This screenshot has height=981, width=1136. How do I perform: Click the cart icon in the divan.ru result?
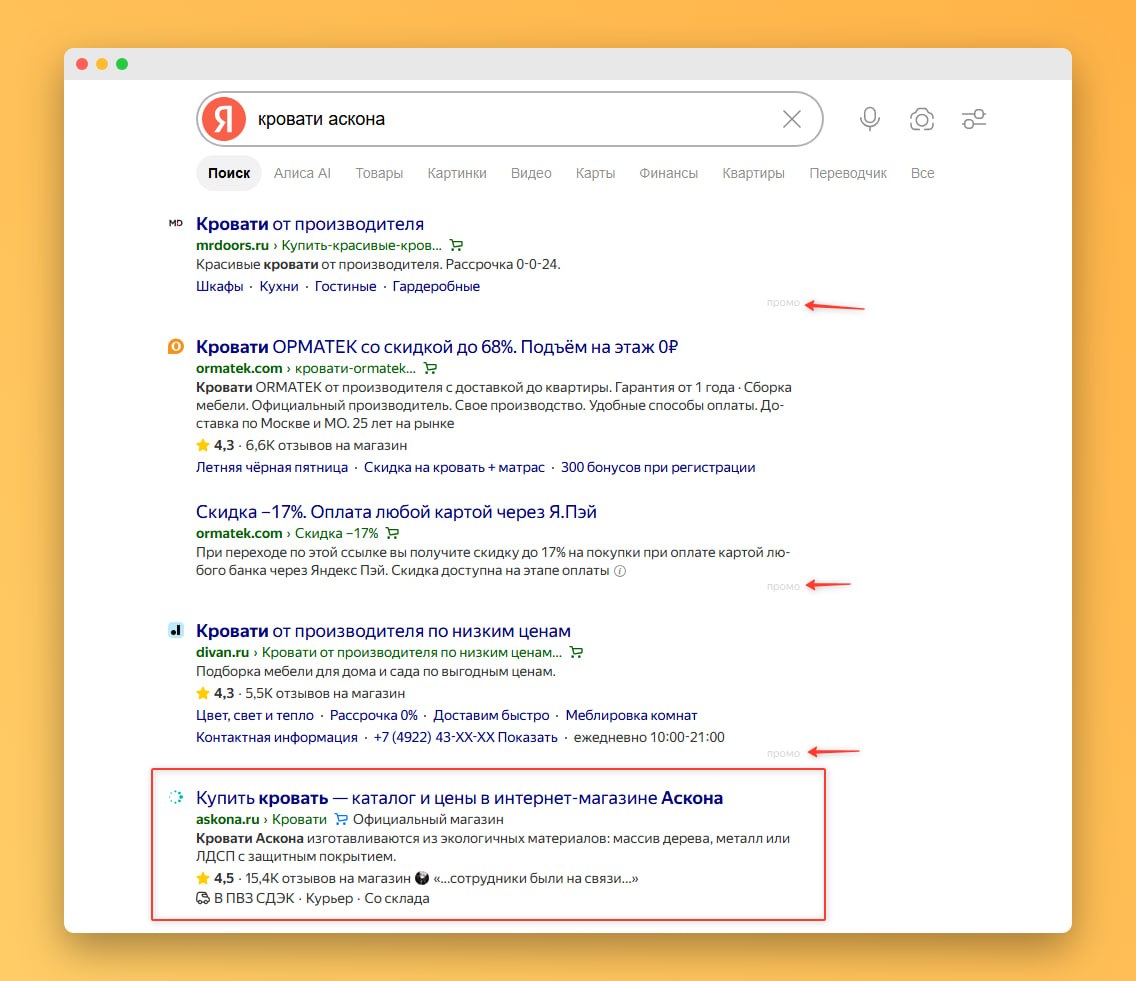coord(576,652)
